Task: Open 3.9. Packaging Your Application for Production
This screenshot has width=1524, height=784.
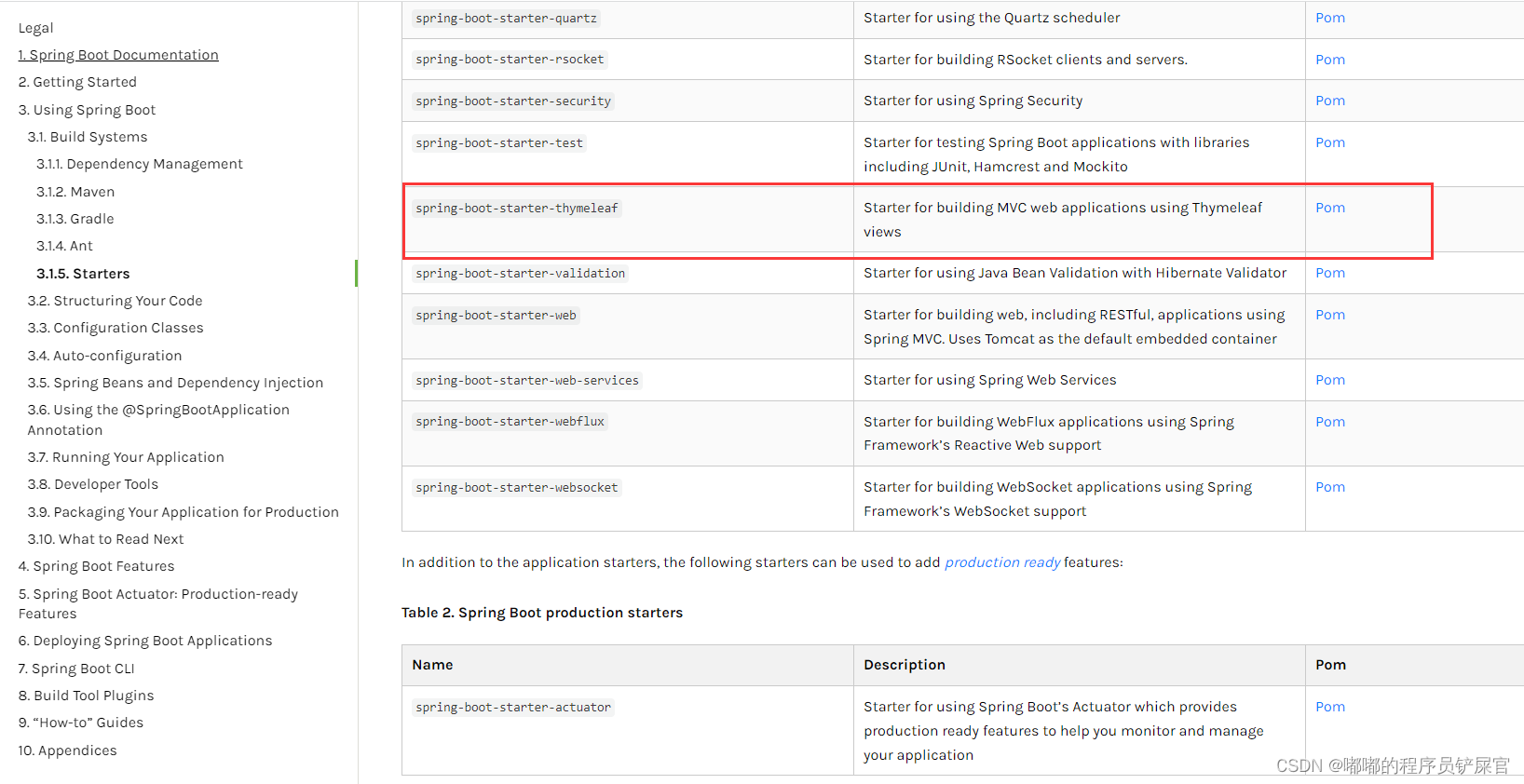Action: (184, 512)
